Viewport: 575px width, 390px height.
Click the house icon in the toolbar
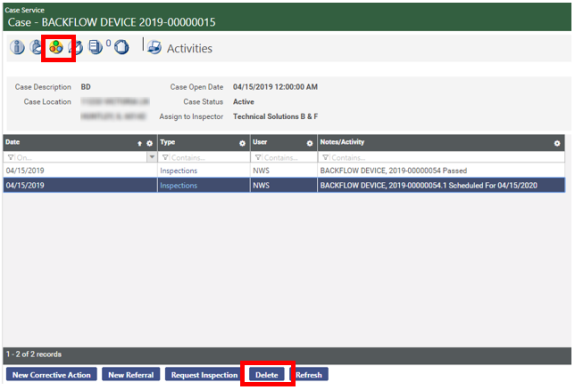[121, 47]
